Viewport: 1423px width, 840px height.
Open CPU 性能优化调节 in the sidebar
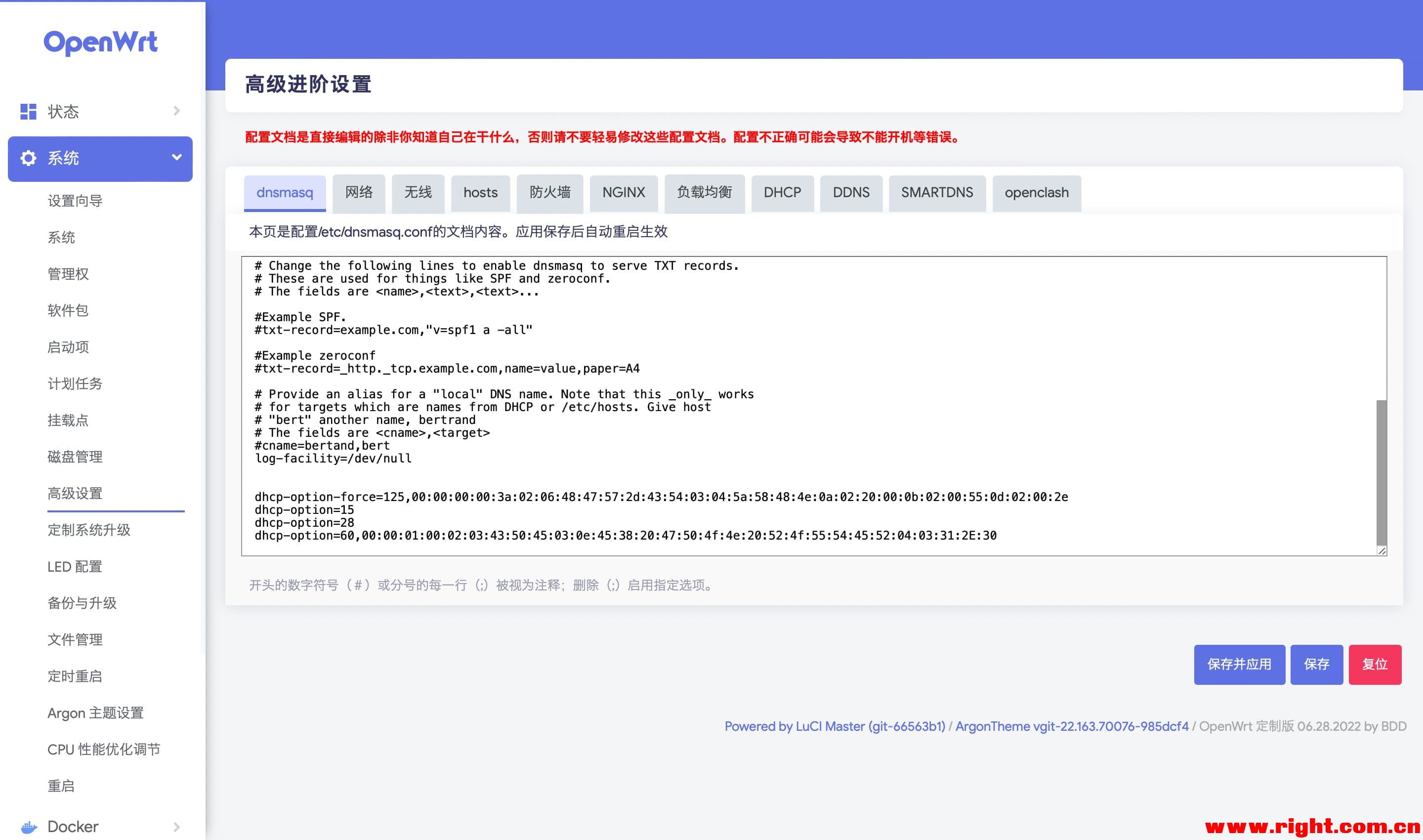coord(104,750)
